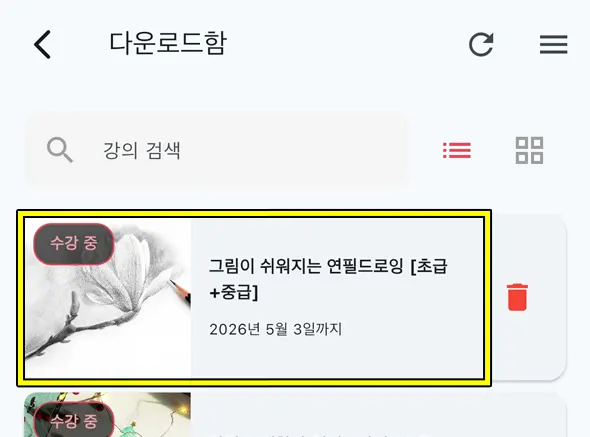Open the hamburger menu
This screenshot has width=590, height=437.
554,44
